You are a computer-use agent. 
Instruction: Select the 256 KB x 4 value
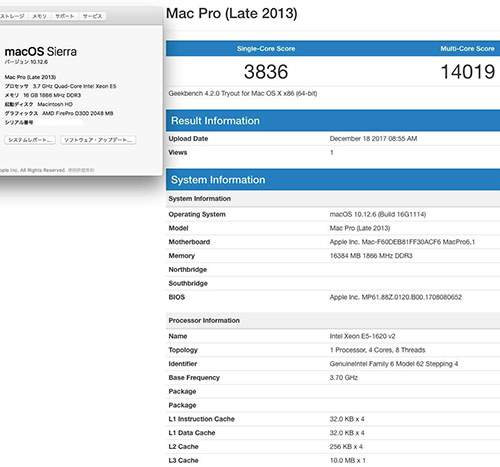pos(346,447)
